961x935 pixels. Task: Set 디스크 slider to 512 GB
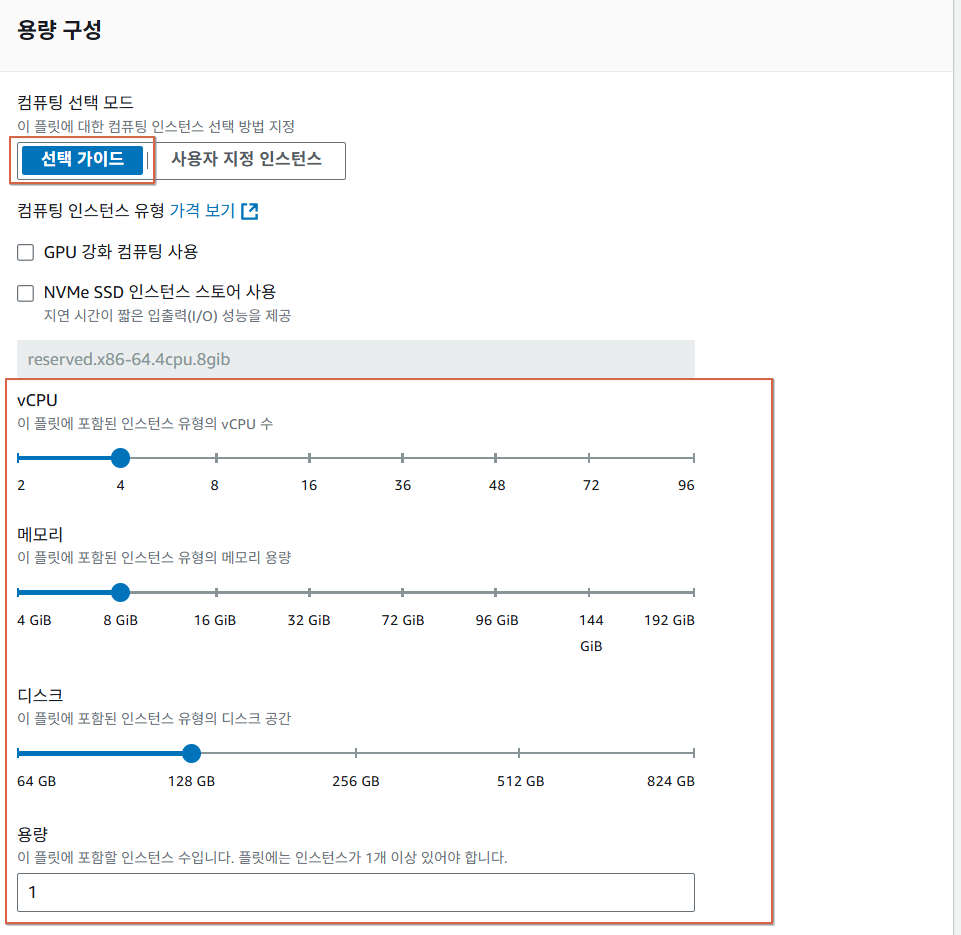point(520,753)
